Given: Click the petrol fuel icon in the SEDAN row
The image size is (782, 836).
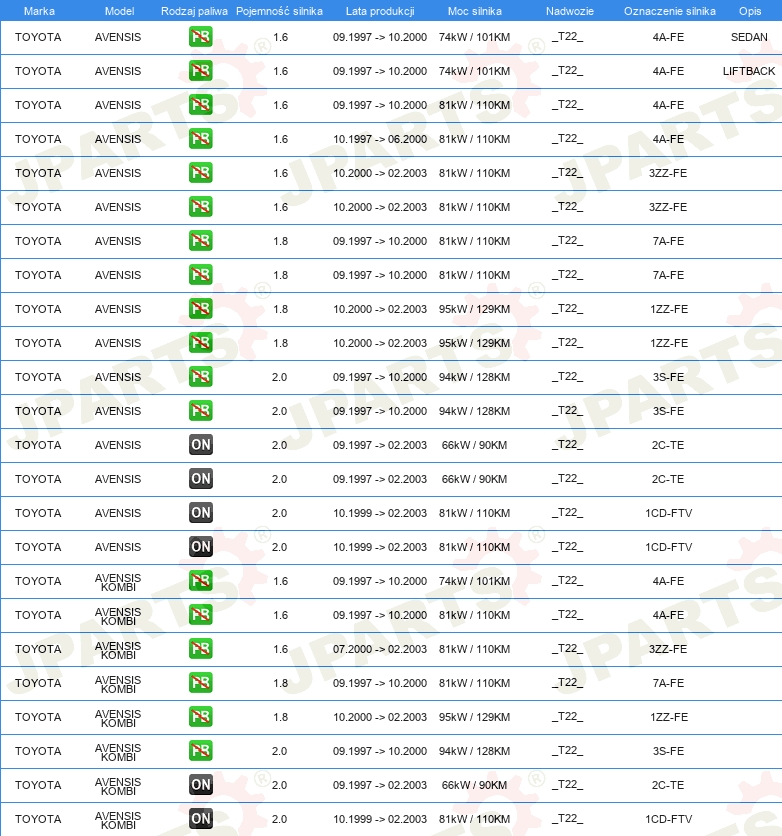Looking at the screenshot, I should click(x=200, y=37).
